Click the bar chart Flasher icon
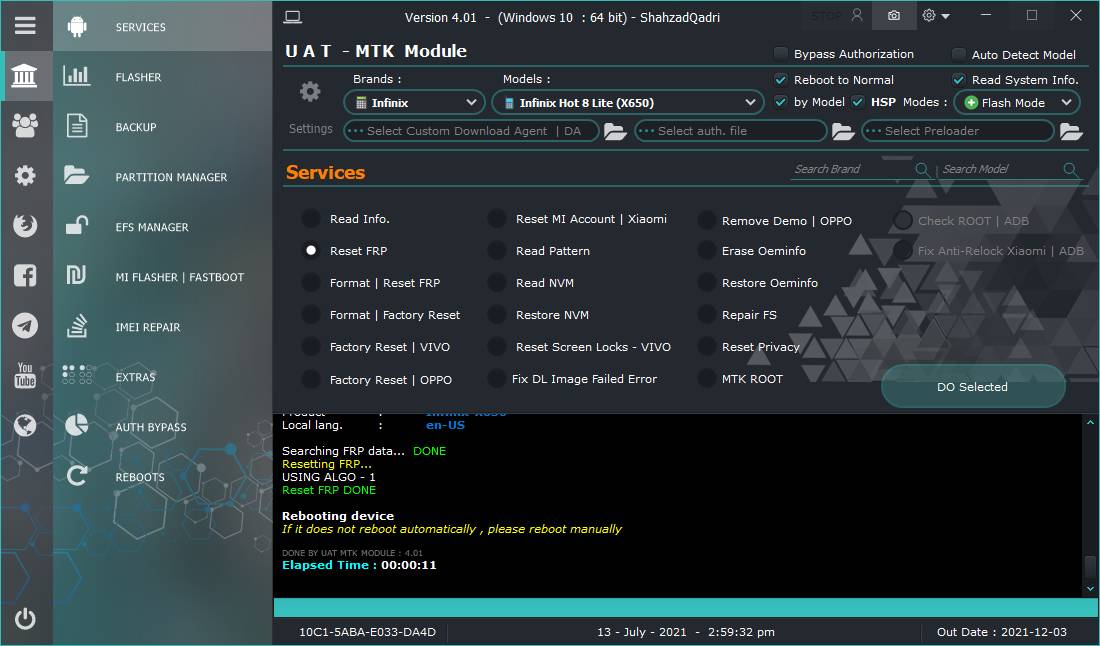The width and height of the screenshot is (1100, 646). (x=76, y=76)
